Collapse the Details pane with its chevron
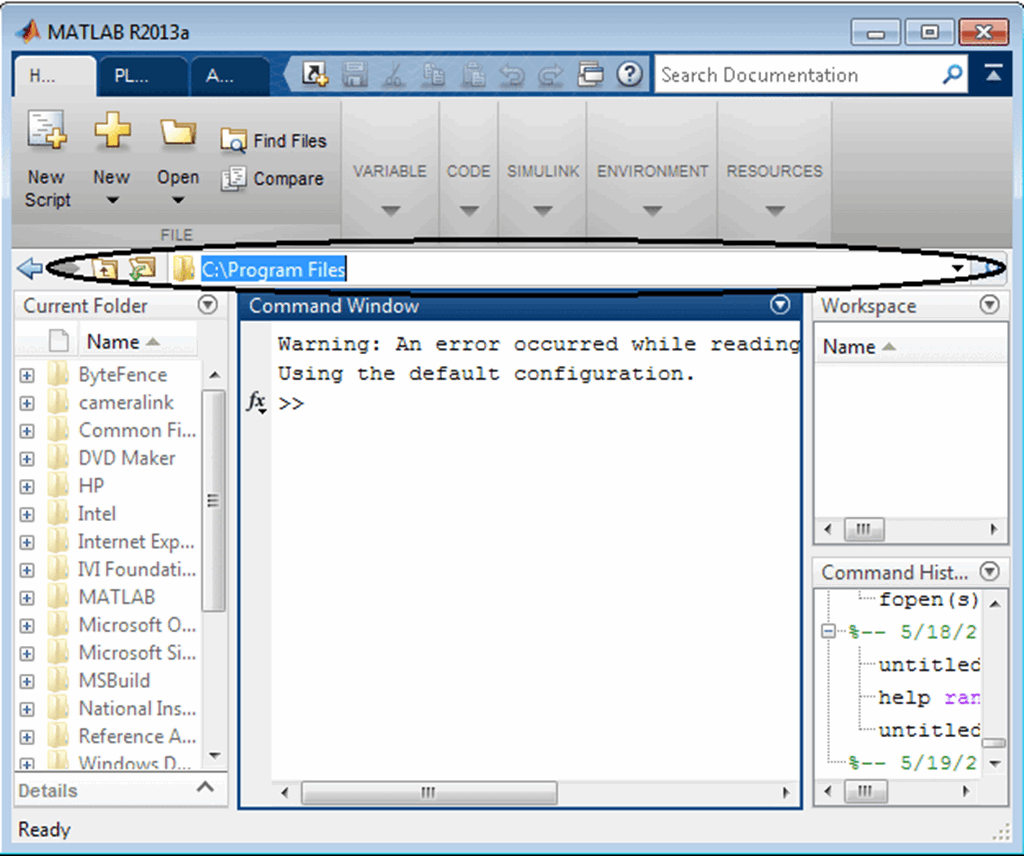The image size is (1024, 856). click(x=205, y=789)
